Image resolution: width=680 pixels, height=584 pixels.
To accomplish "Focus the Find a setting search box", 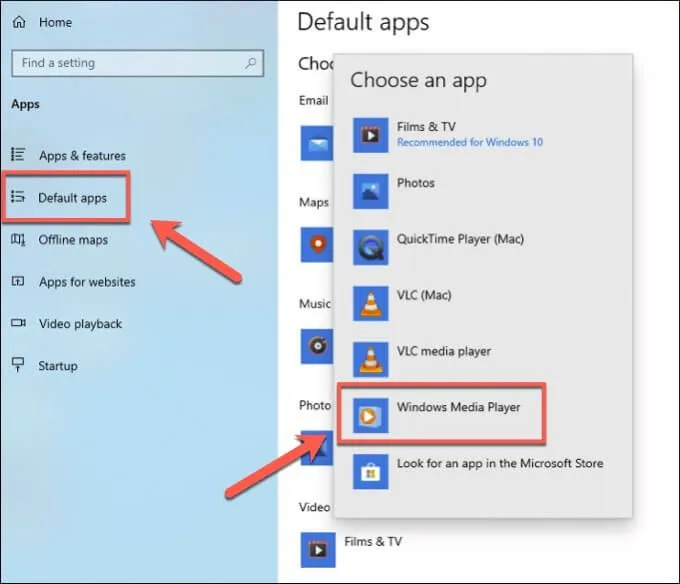I will 137,63.
